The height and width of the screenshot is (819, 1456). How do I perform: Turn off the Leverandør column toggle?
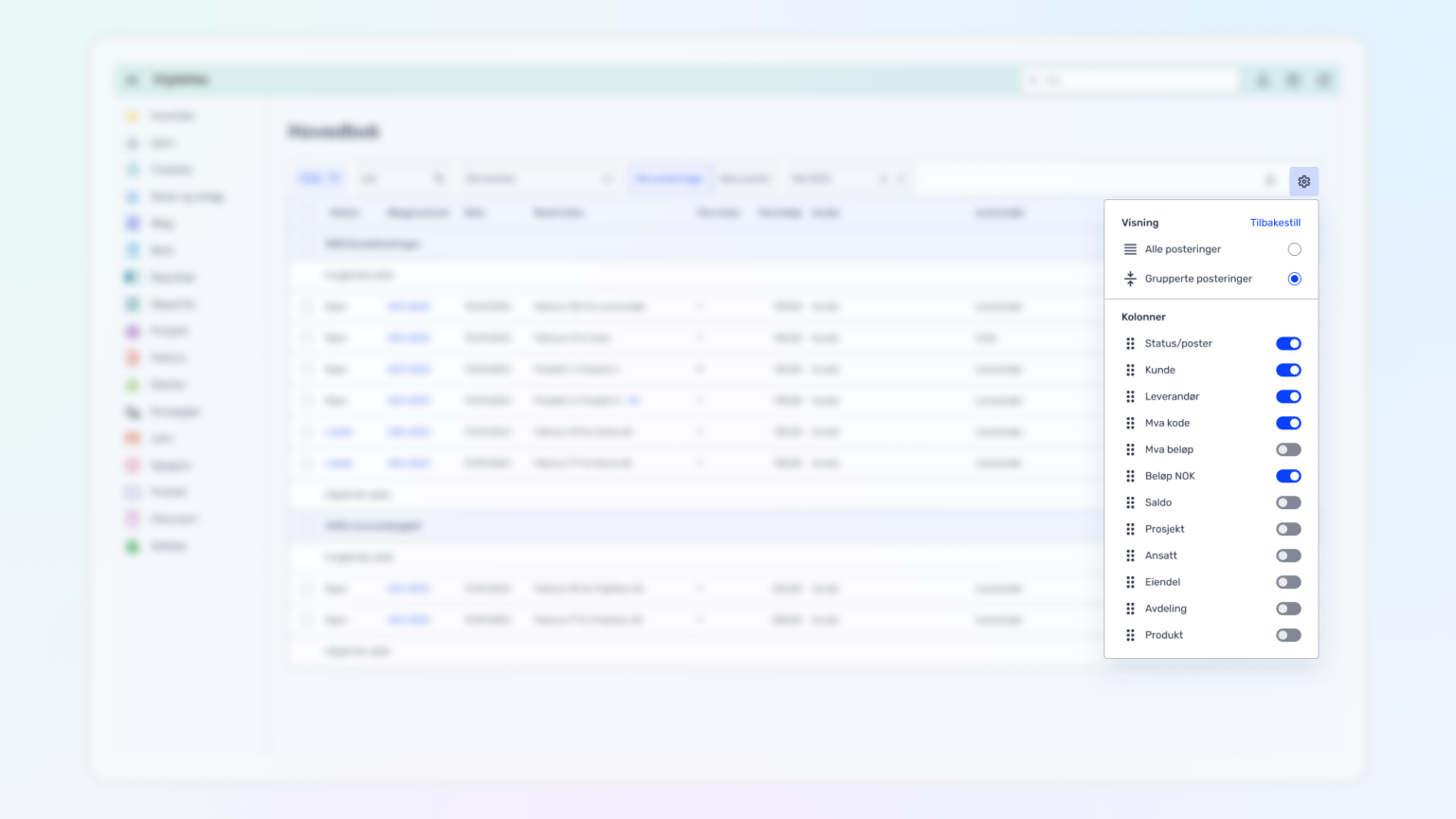click(x=1288, y=397)
